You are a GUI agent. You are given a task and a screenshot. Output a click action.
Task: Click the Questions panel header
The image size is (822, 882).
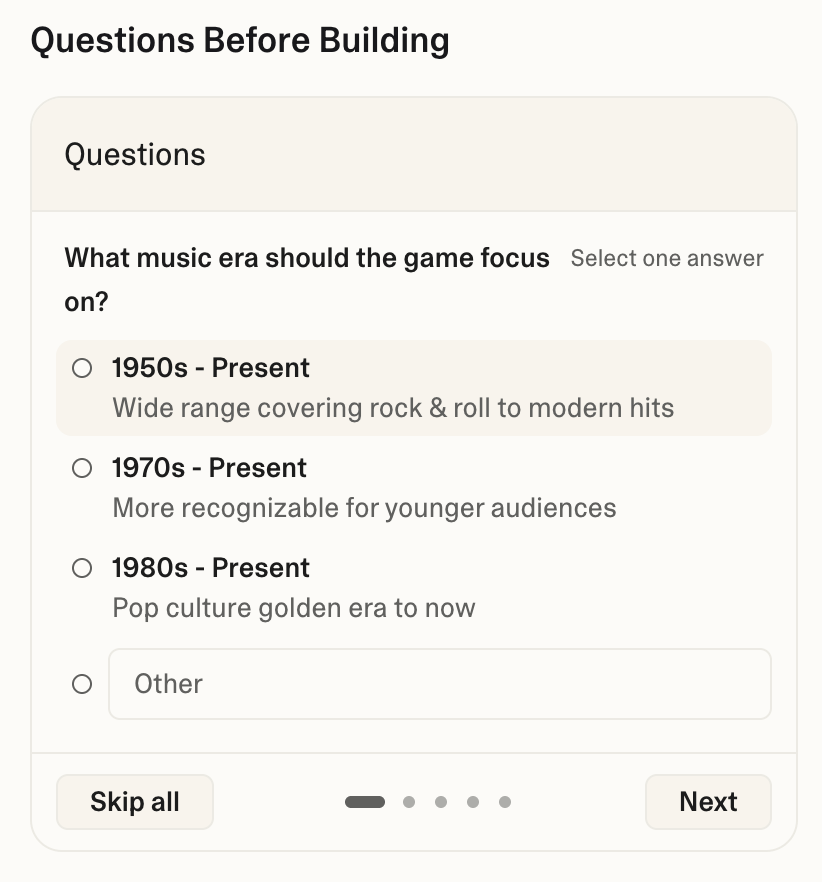click(x=135, y=155)
